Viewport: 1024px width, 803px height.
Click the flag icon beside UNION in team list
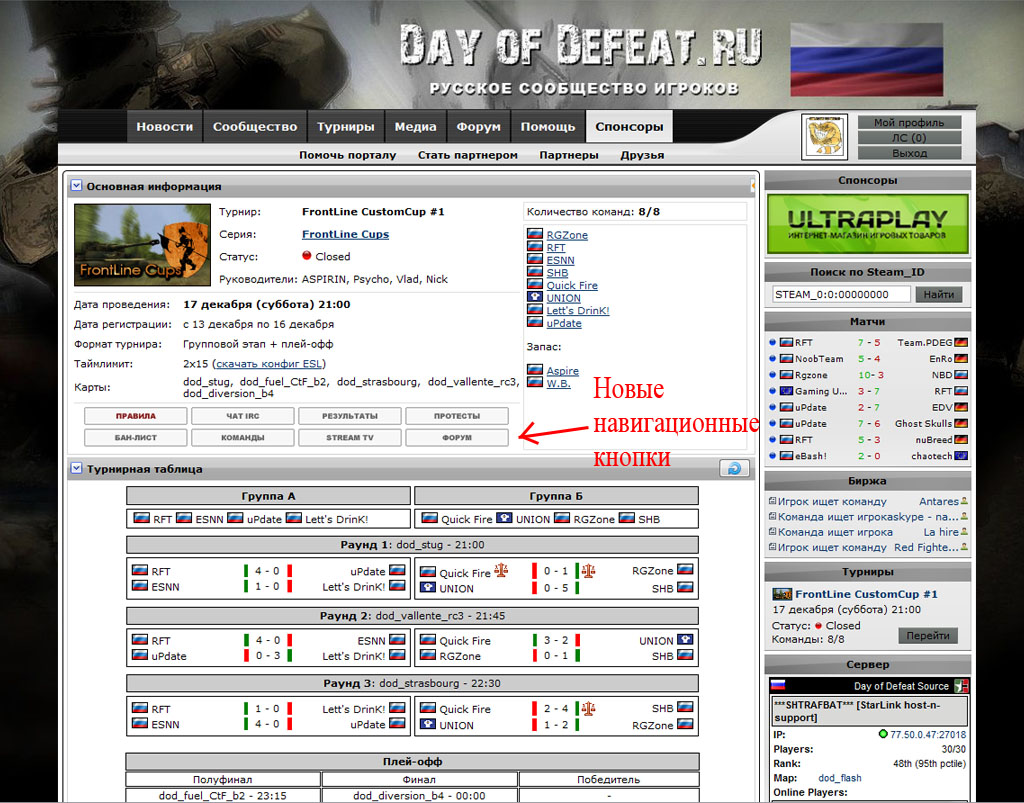535,296
